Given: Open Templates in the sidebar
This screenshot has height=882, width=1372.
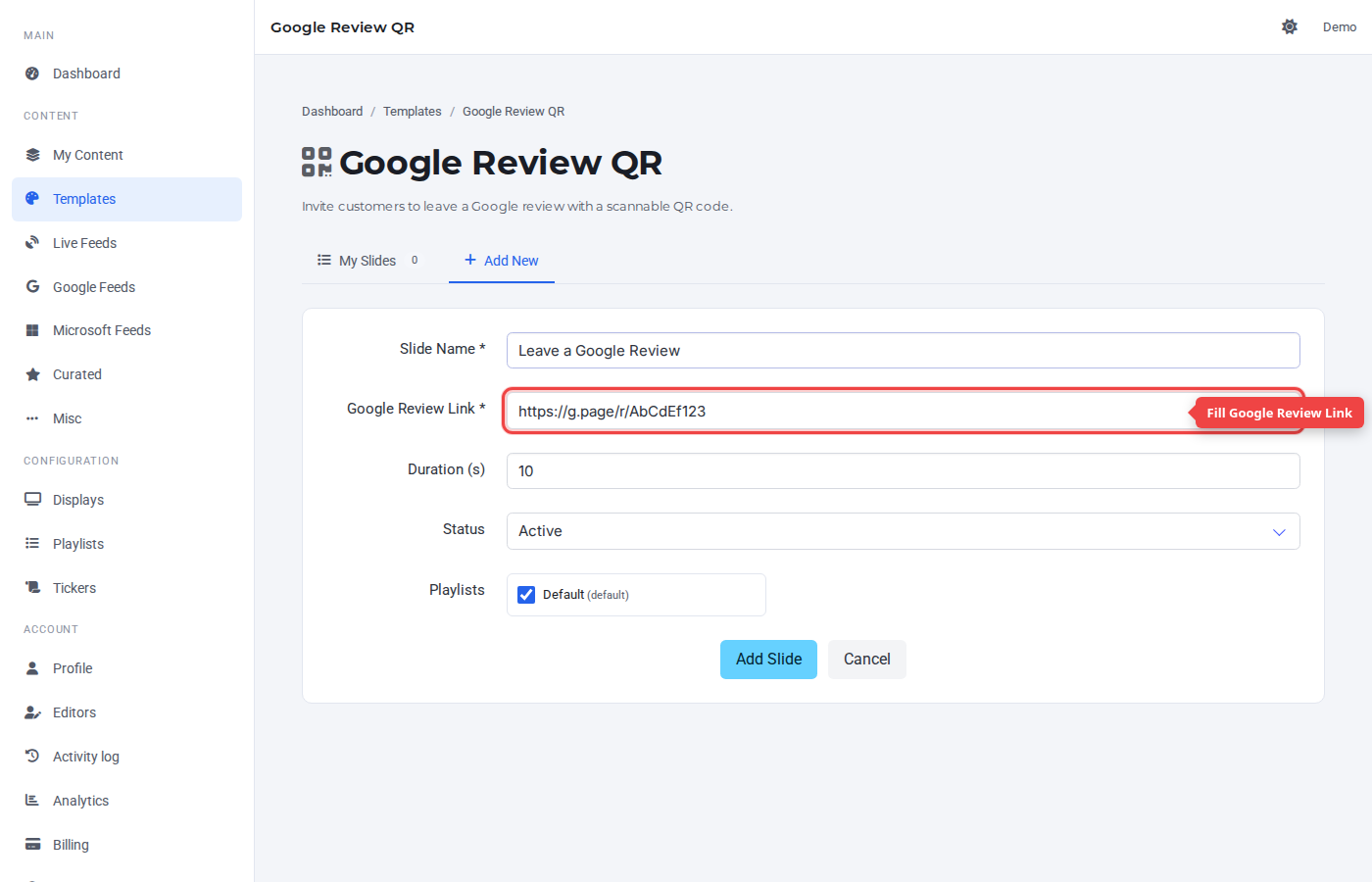Looking at the screenshot, I should (126, 199).
